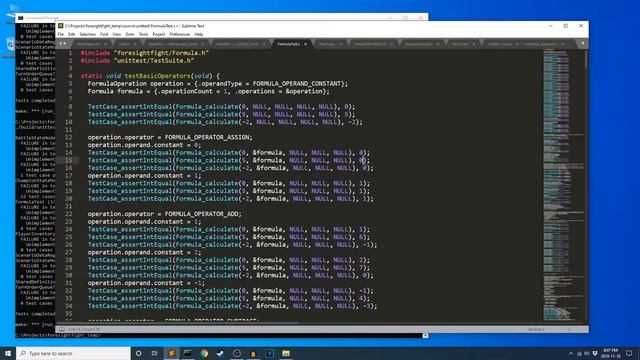Click the blue V taskbar icon

click(x=269, y=353)
